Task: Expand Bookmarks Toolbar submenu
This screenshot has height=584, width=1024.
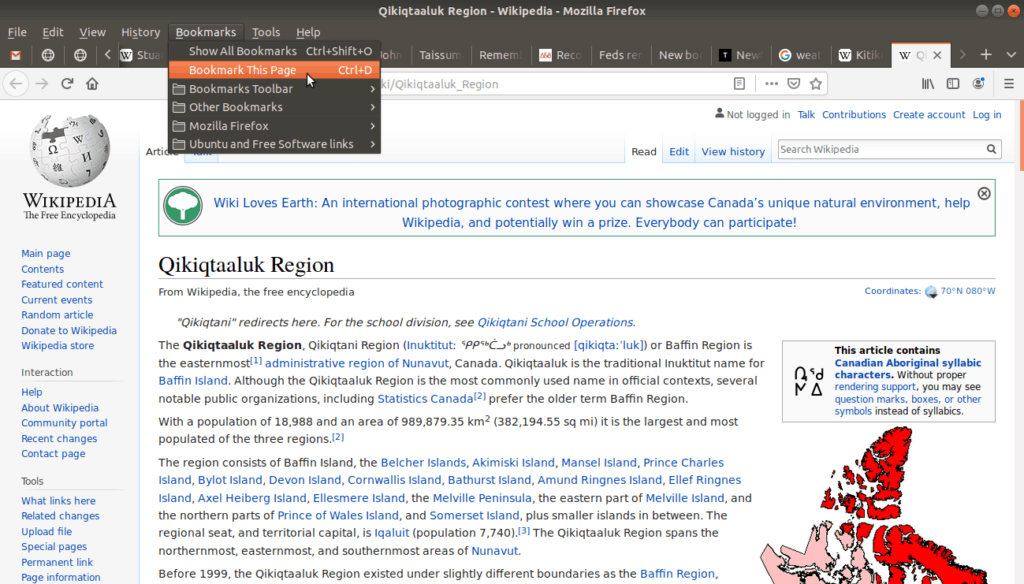Action: (275, 88)
